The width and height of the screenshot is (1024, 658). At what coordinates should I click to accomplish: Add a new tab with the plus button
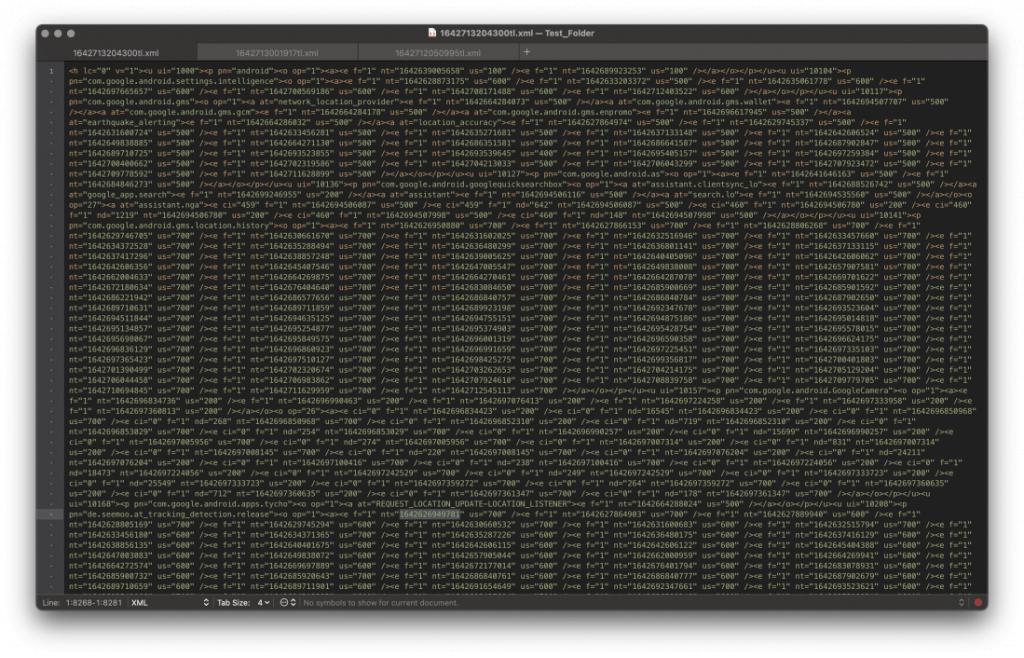527,51
